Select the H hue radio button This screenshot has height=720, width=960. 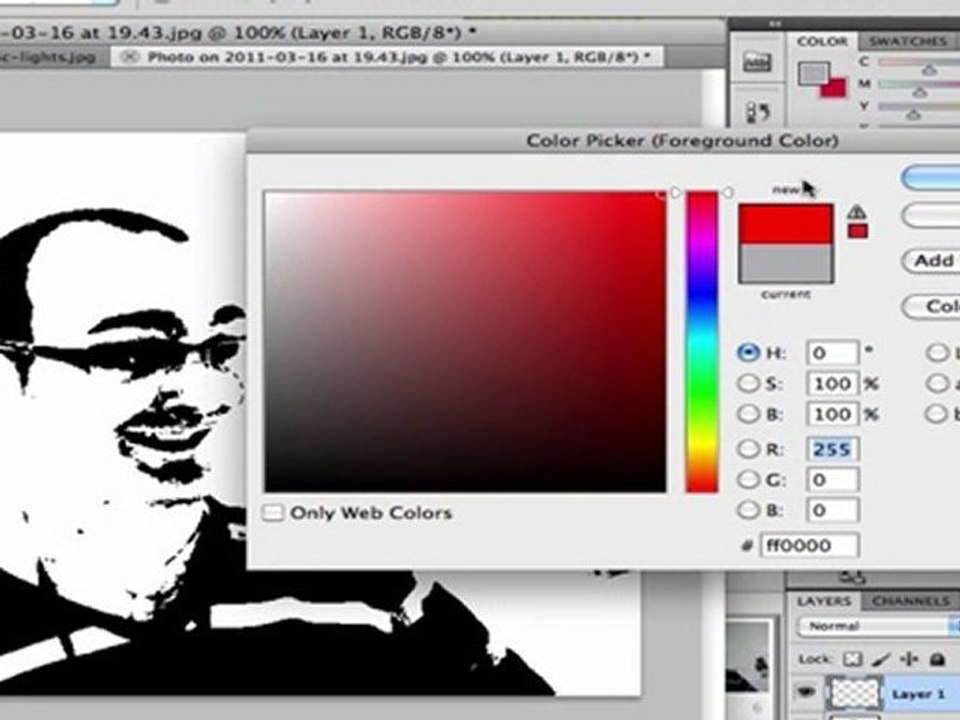748,353
